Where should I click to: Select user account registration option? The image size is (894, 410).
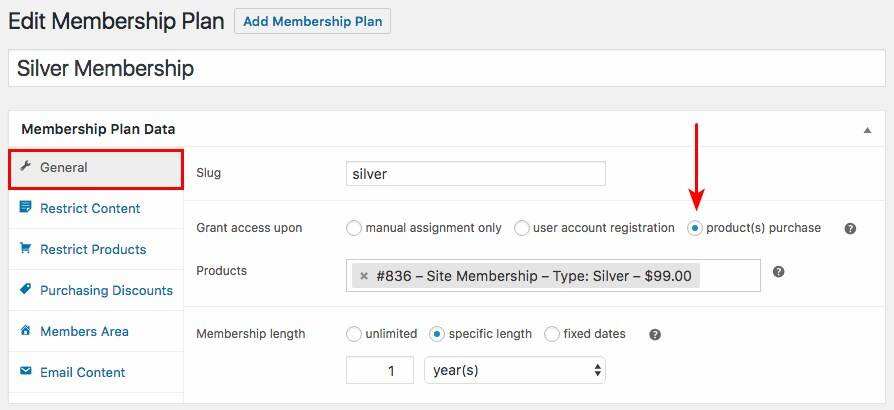click(x=522, y=228)
